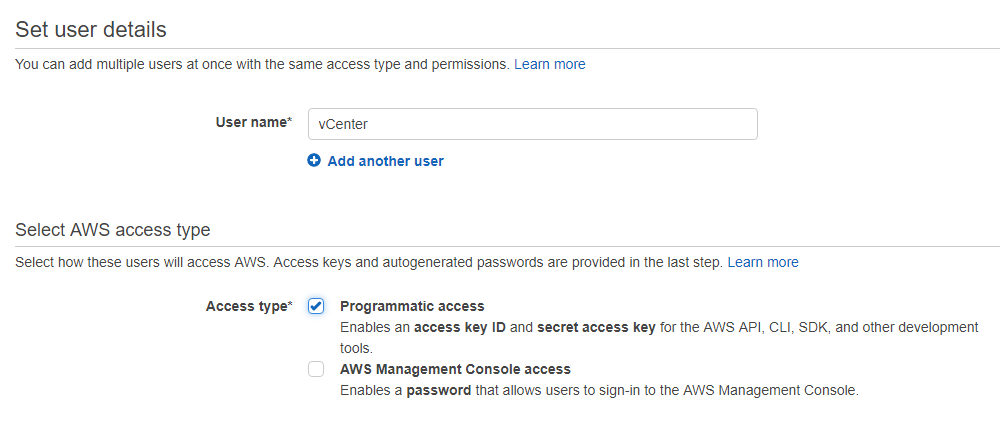Image resolution: width=1000 pixels, height=435 pixels.
Task: Focus the User name input field
Action: [533, 124]
